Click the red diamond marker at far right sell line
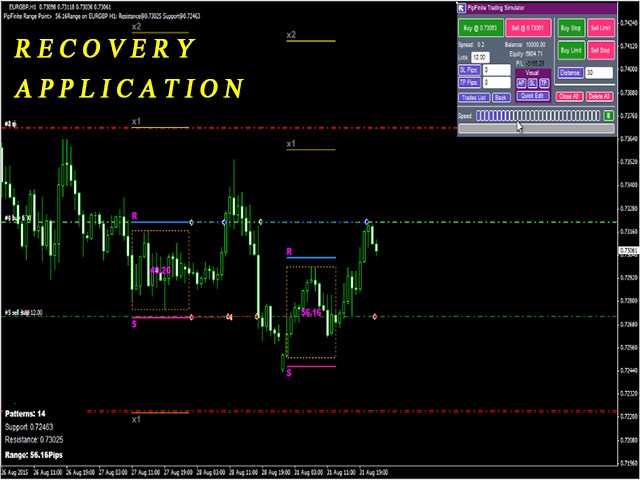This screenshot has width=640, height=480. tap(375, 316)
